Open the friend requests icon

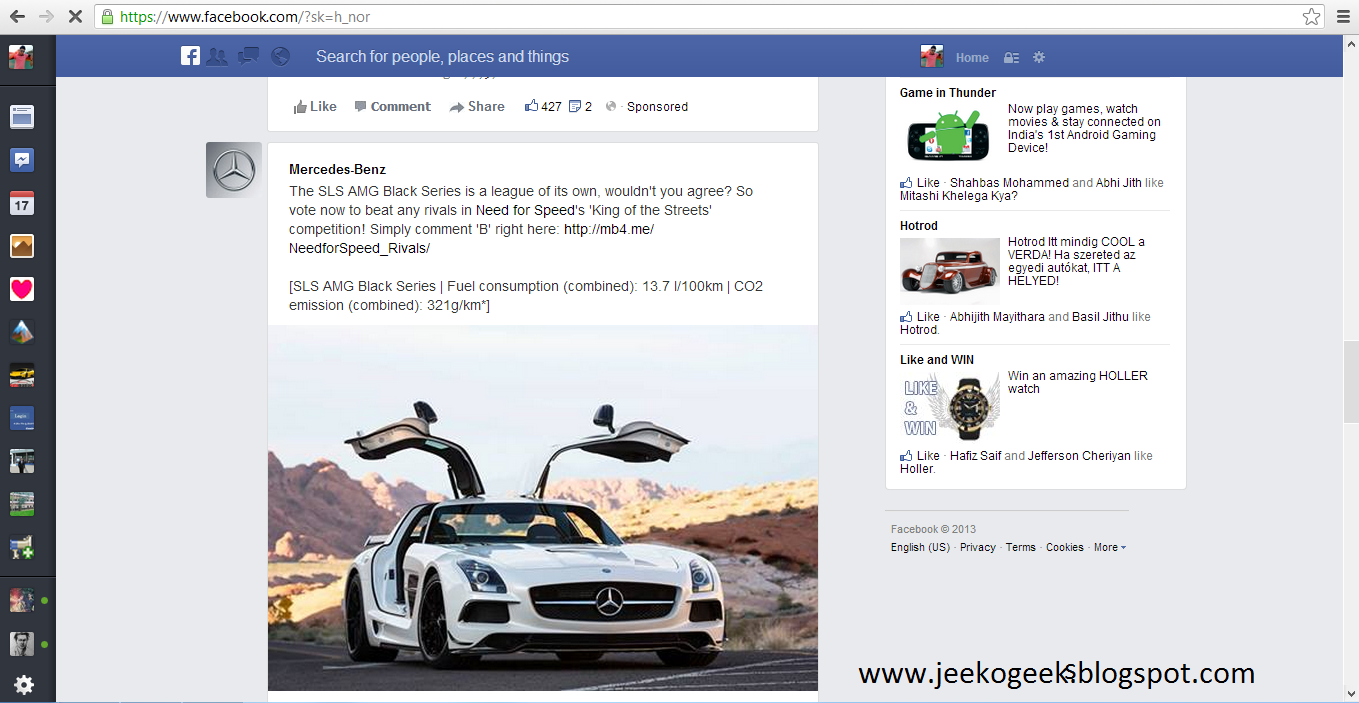[x=216, y=57]
